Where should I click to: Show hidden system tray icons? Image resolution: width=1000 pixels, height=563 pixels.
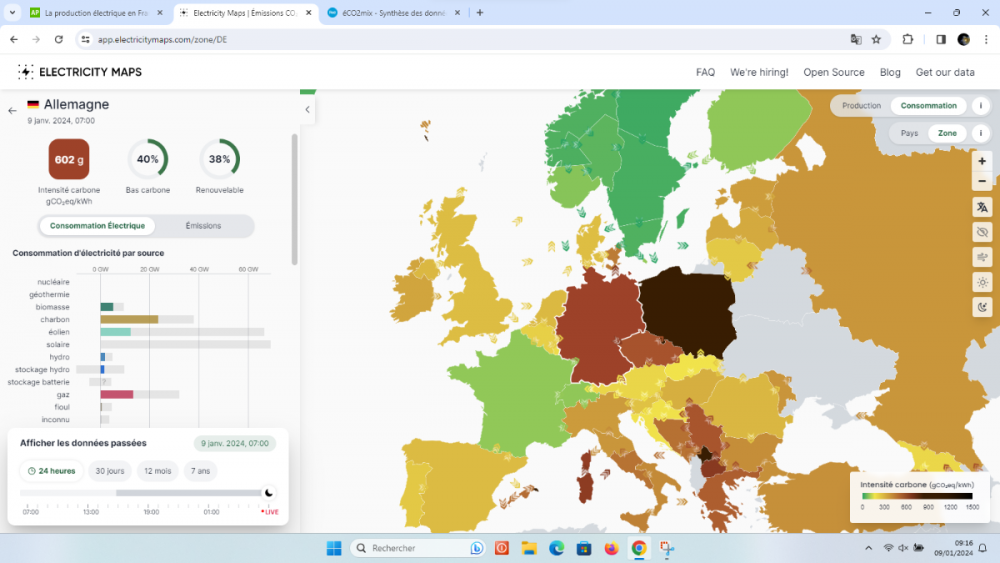click(868, 548)
